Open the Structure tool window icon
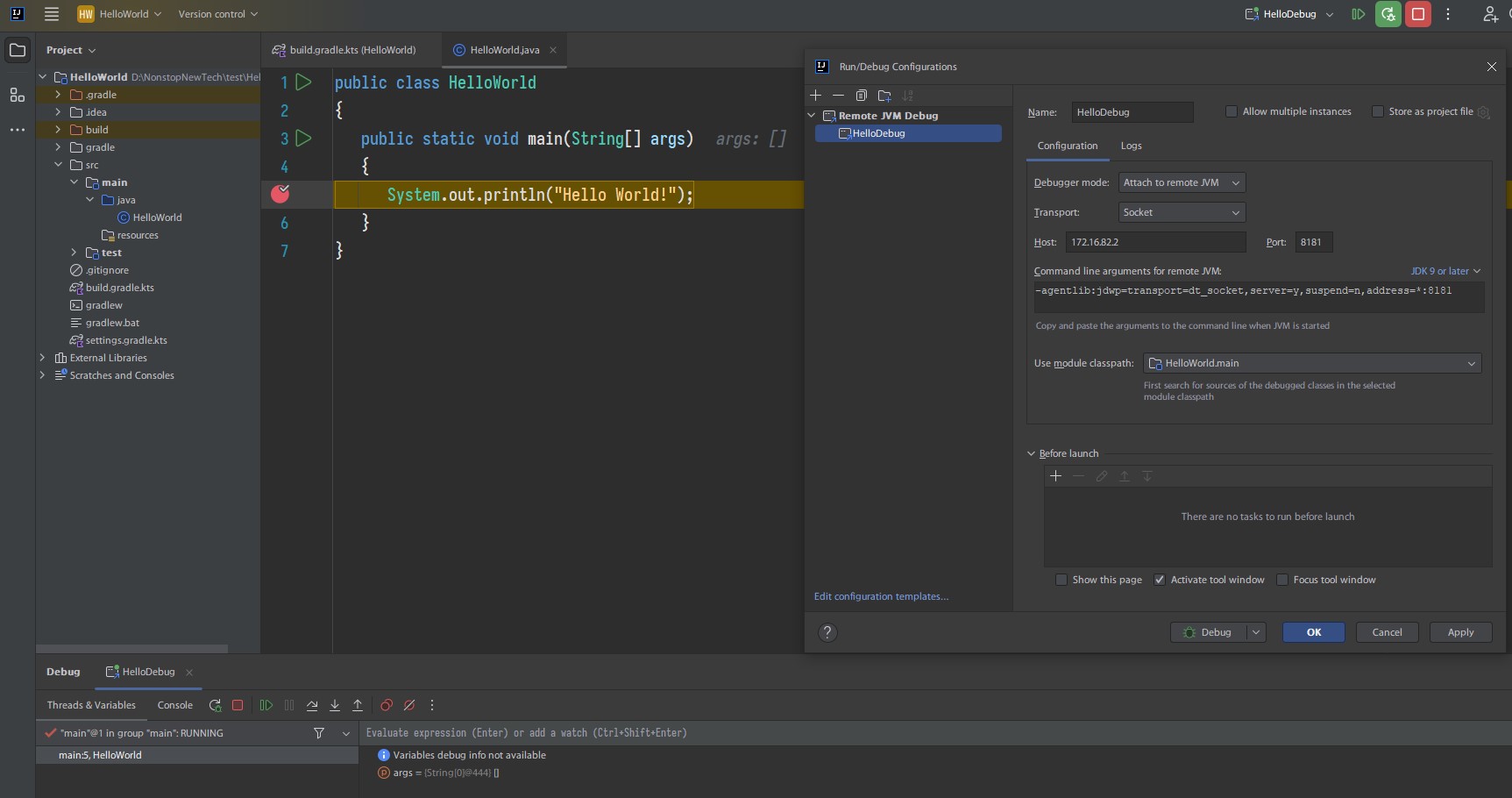The height and width of the screenshot is (798, 1512). pos(18,95)
